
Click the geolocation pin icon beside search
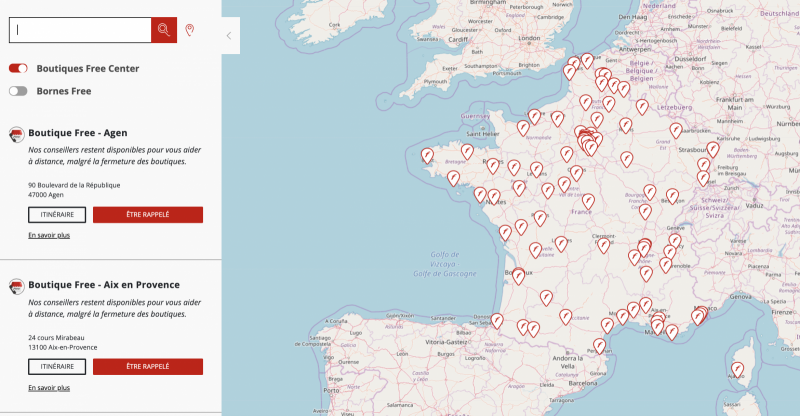tap(190, 30)
